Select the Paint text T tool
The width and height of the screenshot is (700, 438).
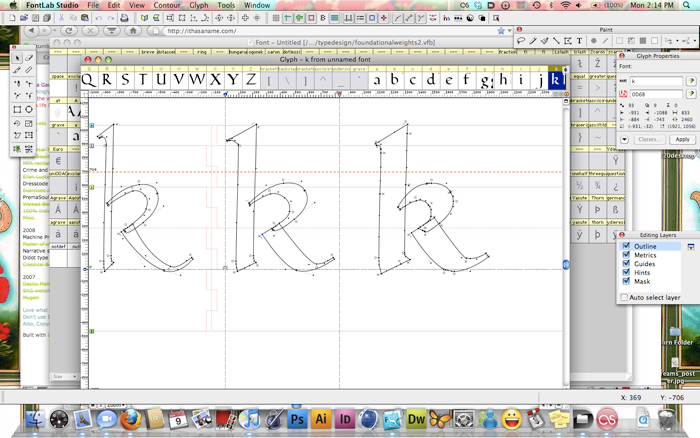579,41
